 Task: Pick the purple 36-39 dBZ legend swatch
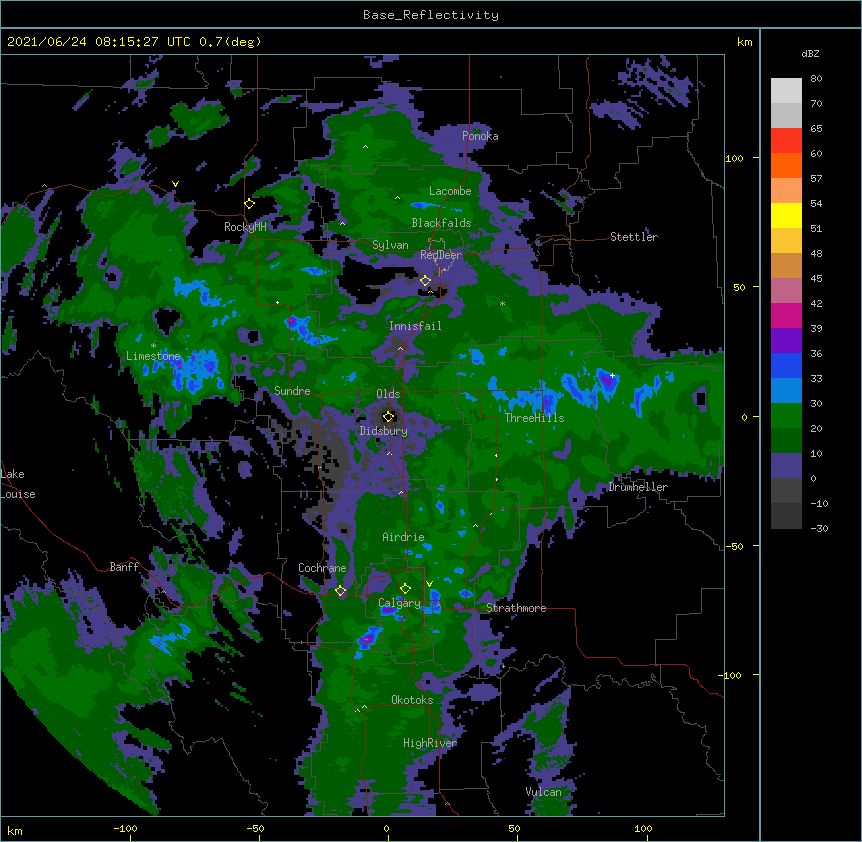pos(786,341)
